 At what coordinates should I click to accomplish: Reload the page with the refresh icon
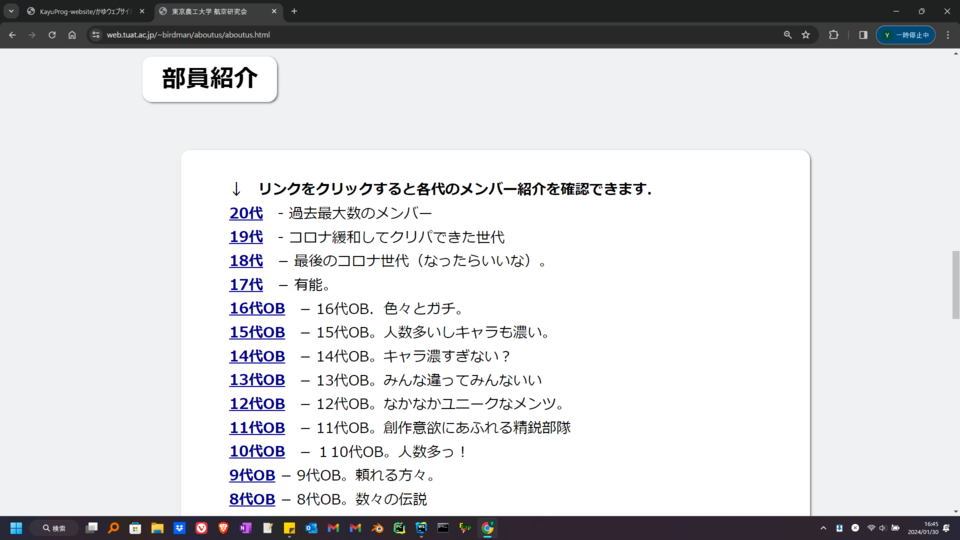click(52, 34)
